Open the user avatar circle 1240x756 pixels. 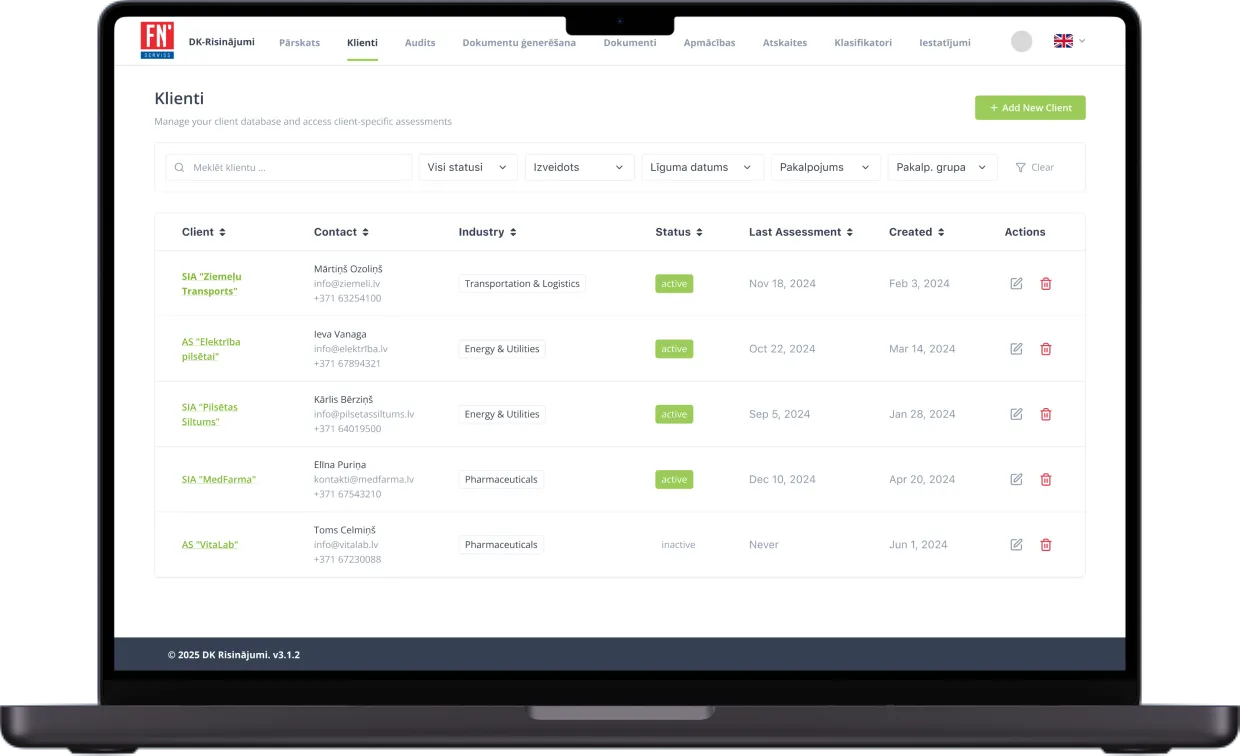(1021, 41)
